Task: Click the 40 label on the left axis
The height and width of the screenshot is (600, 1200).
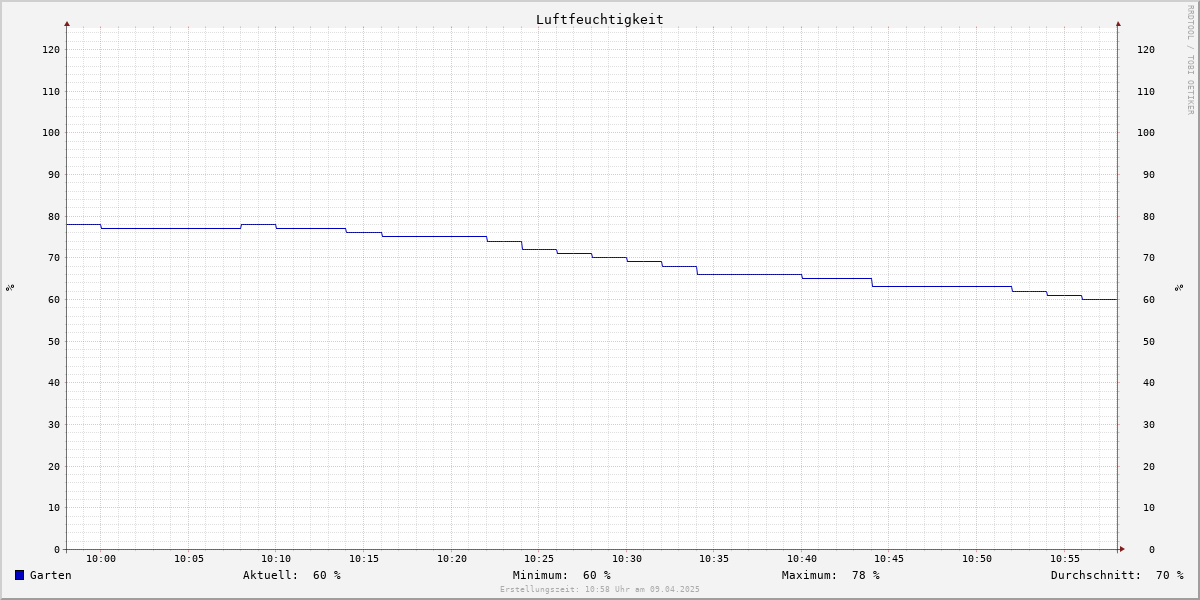Action: (x=54, y=382)
